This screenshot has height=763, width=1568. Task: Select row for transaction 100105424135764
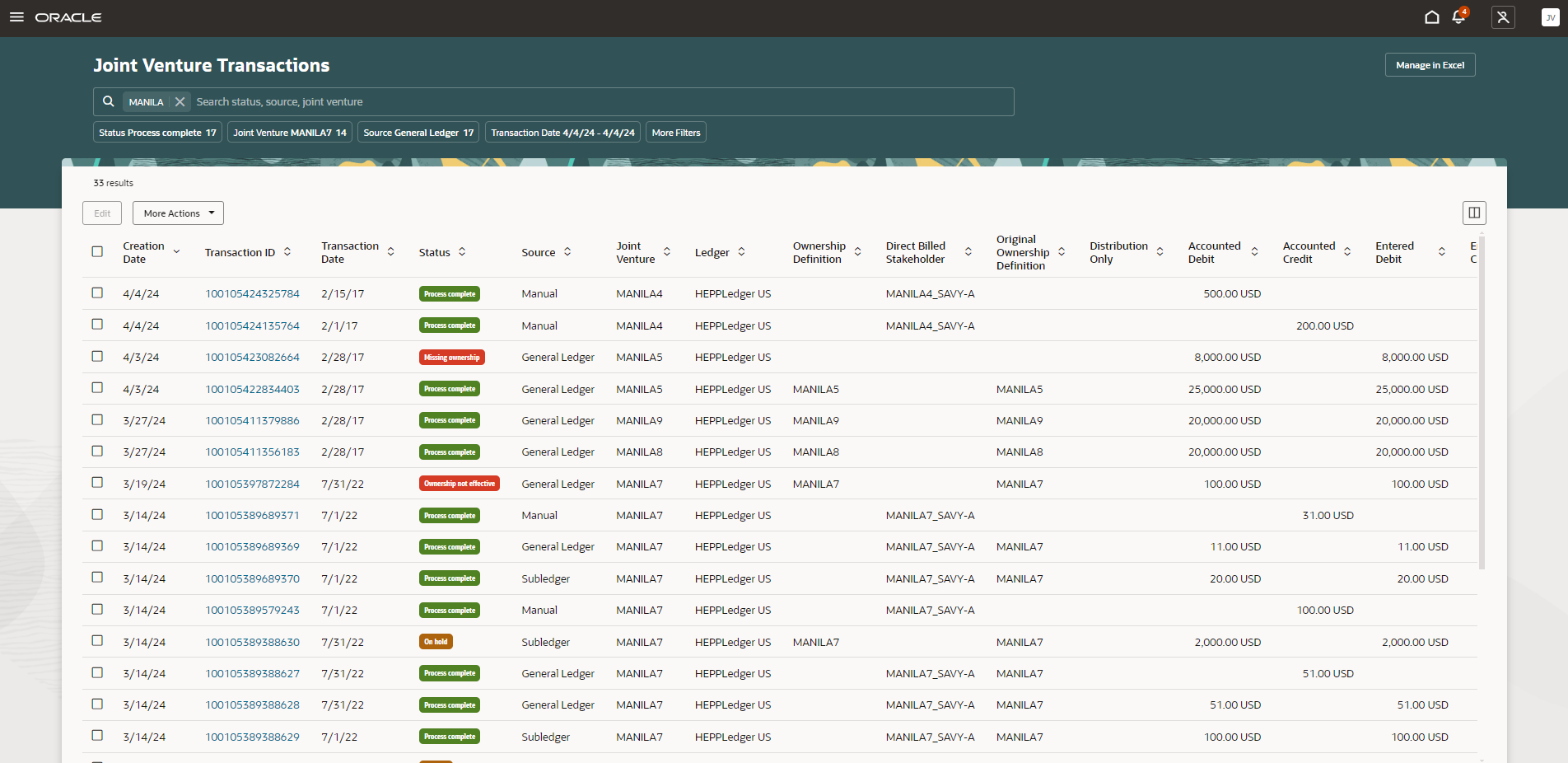pyautogui.click(x=97, y=325)
